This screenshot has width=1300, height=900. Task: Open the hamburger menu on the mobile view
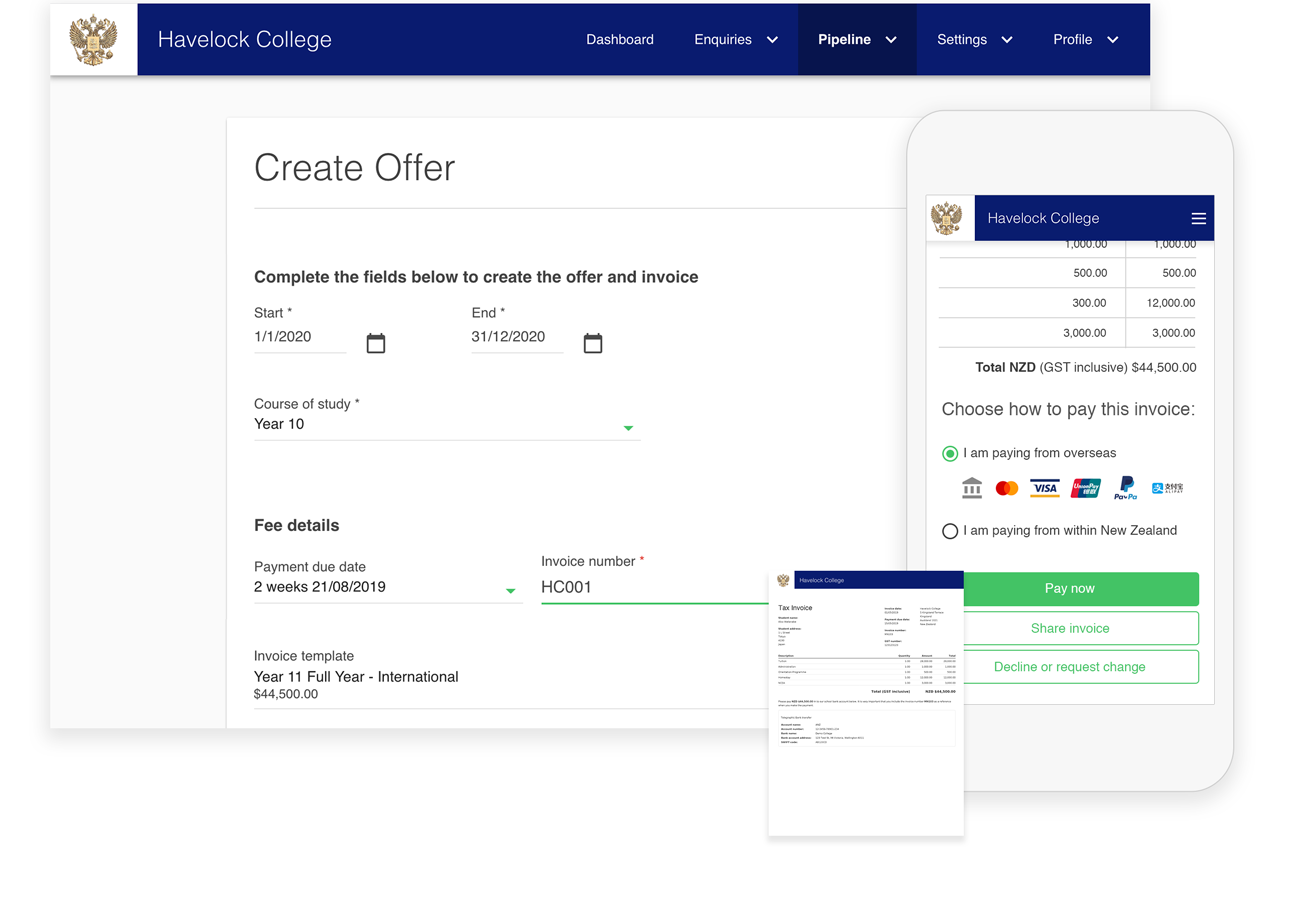click(x=1198, y=218)
